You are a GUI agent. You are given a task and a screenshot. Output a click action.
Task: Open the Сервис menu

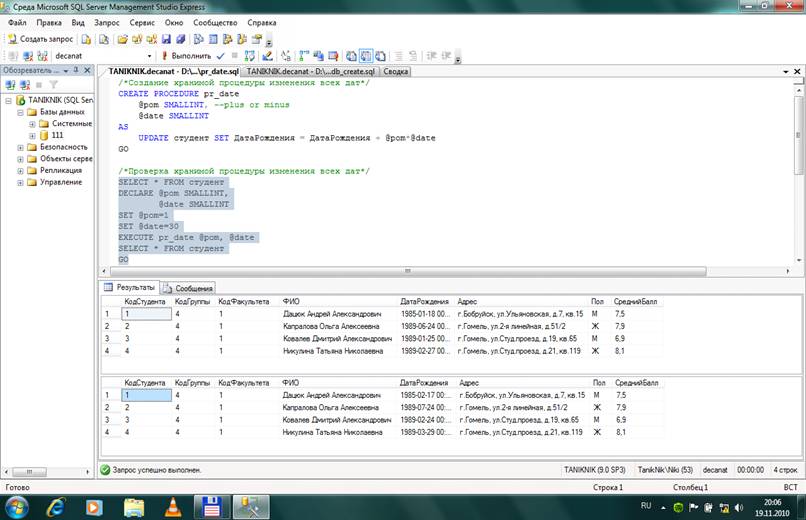tap(142, 21)
